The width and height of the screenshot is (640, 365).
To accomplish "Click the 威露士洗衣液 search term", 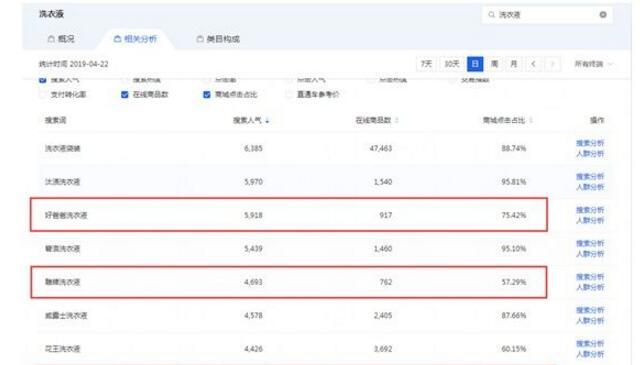I will (x=66, y=316).
